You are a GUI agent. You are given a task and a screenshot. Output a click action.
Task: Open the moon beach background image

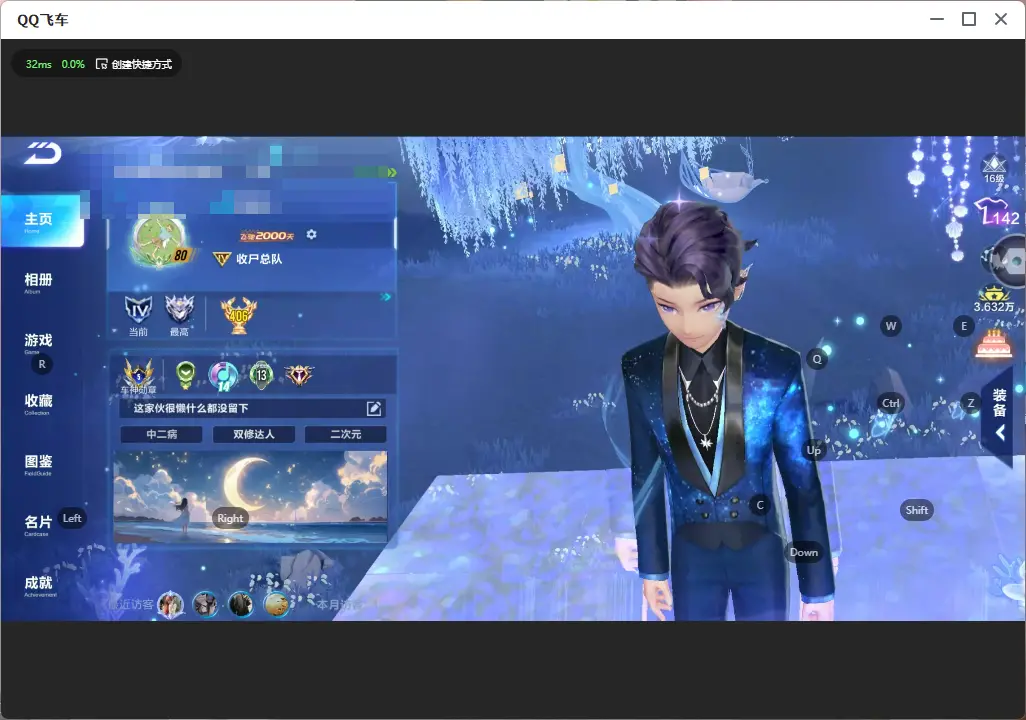tap(251, 496)
